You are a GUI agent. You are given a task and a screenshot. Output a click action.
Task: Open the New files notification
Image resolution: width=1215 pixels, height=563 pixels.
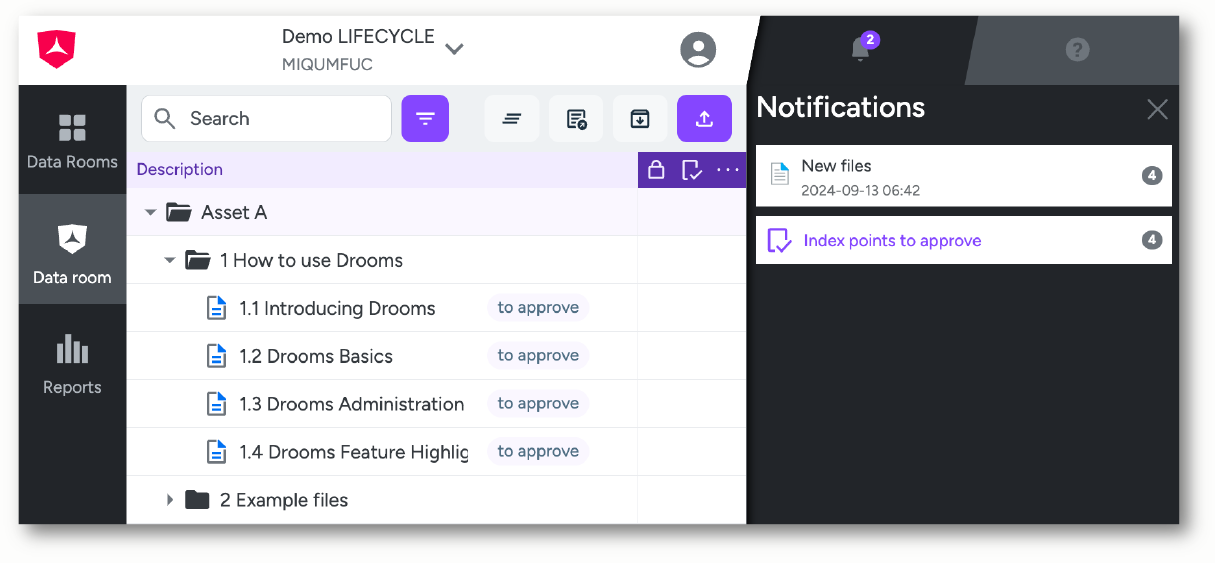tap(964, 176)
